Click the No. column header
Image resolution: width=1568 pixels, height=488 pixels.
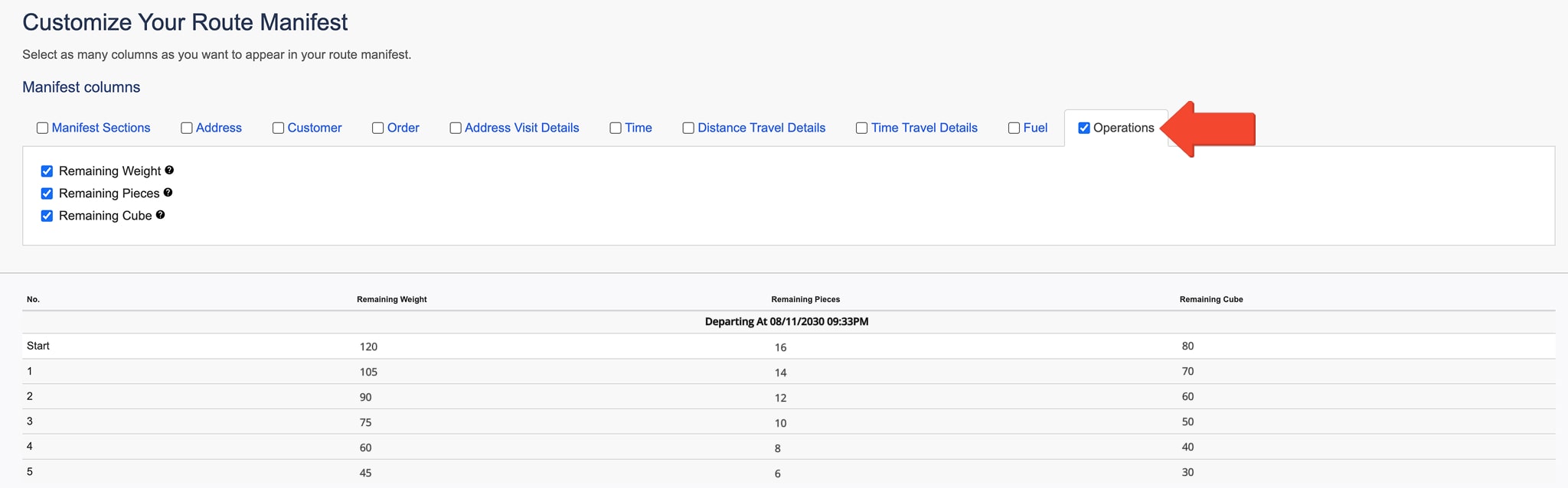pyautogui.click(x=33, y=299)
